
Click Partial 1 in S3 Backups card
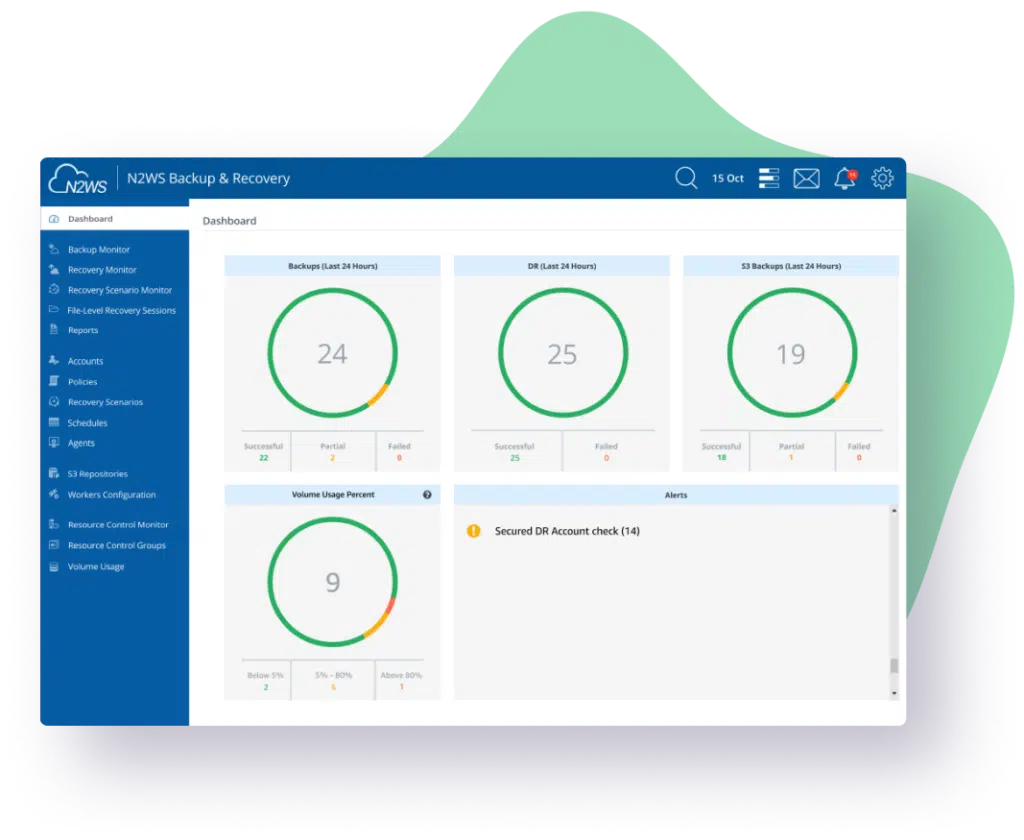pyautogui.click(x=792, y=451)
